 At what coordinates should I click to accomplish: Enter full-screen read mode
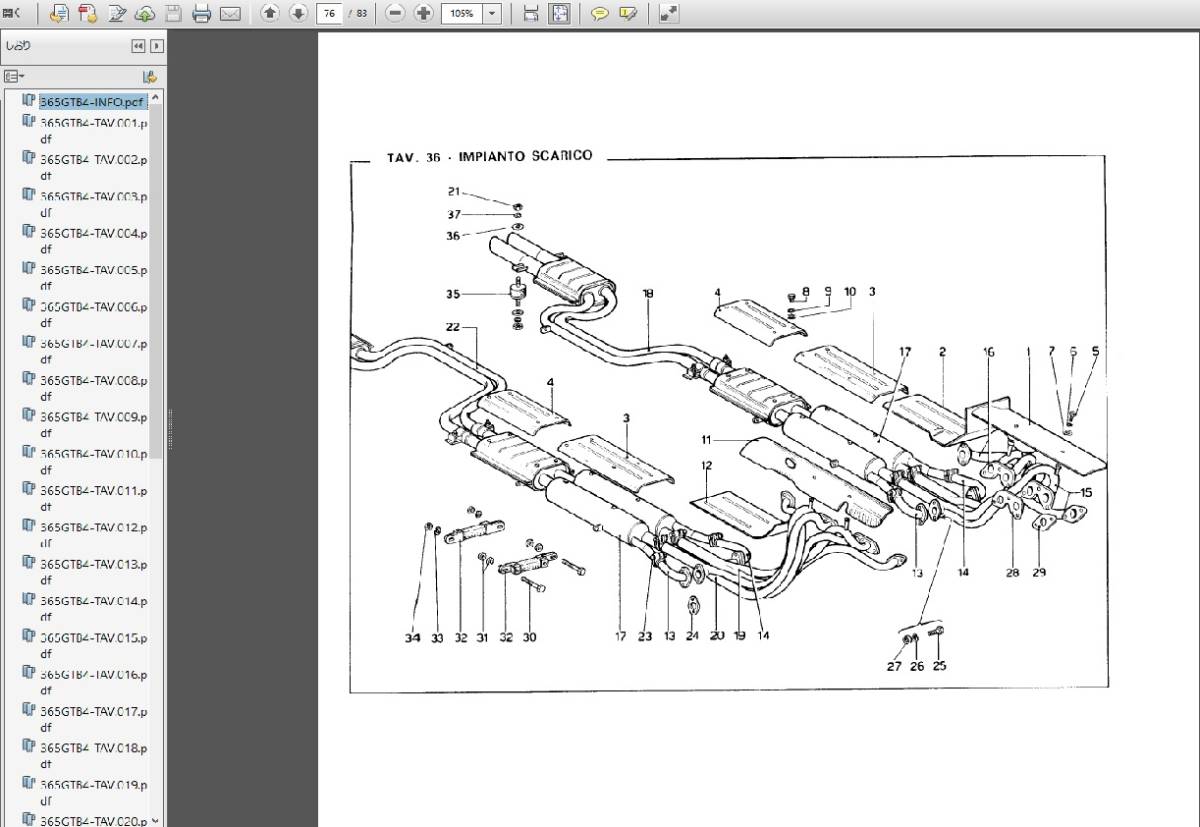point(668,14)
